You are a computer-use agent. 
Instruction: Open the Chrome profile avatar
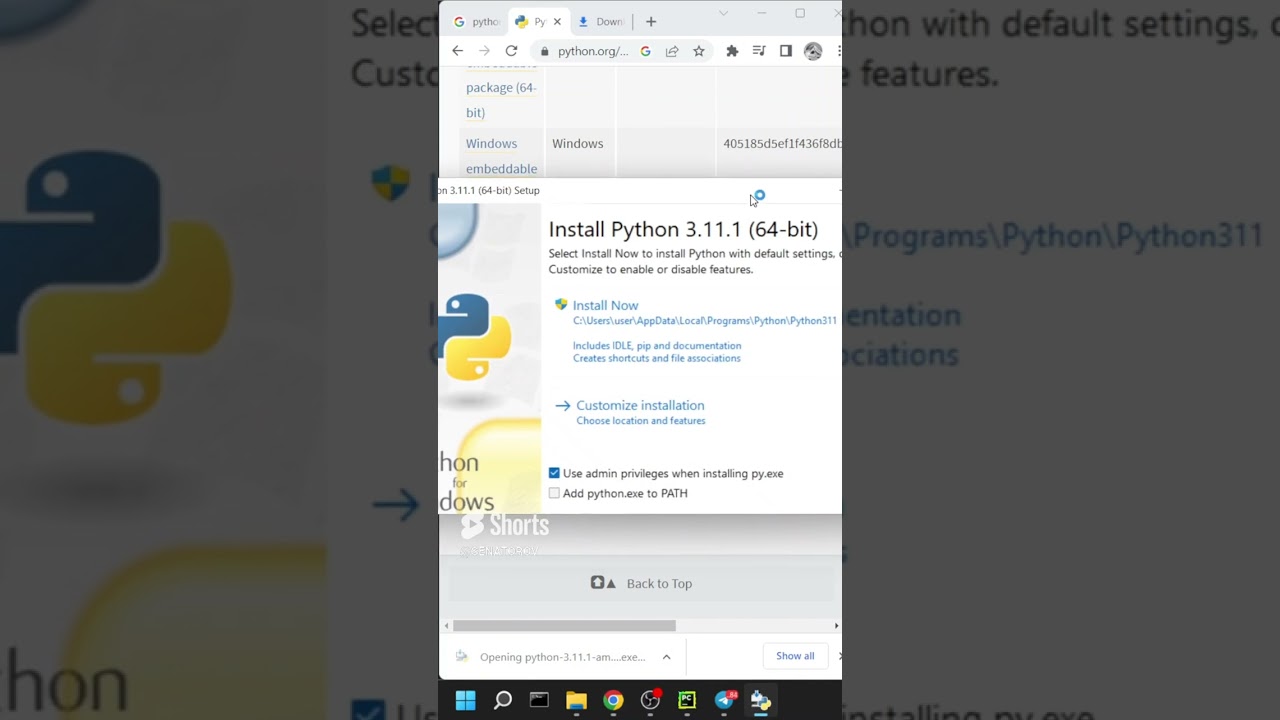point(813,51)
